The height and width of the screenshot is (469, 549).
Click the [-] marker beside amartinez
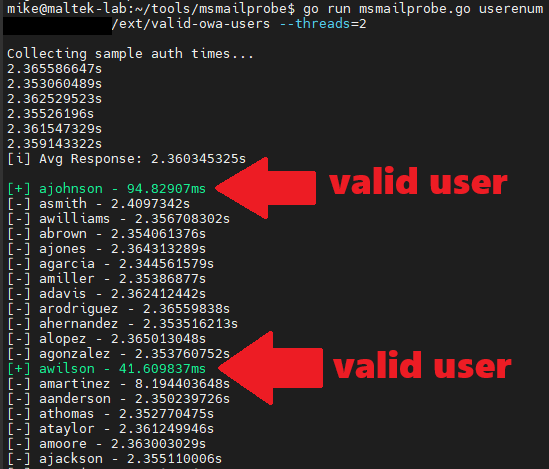(19, 384)
